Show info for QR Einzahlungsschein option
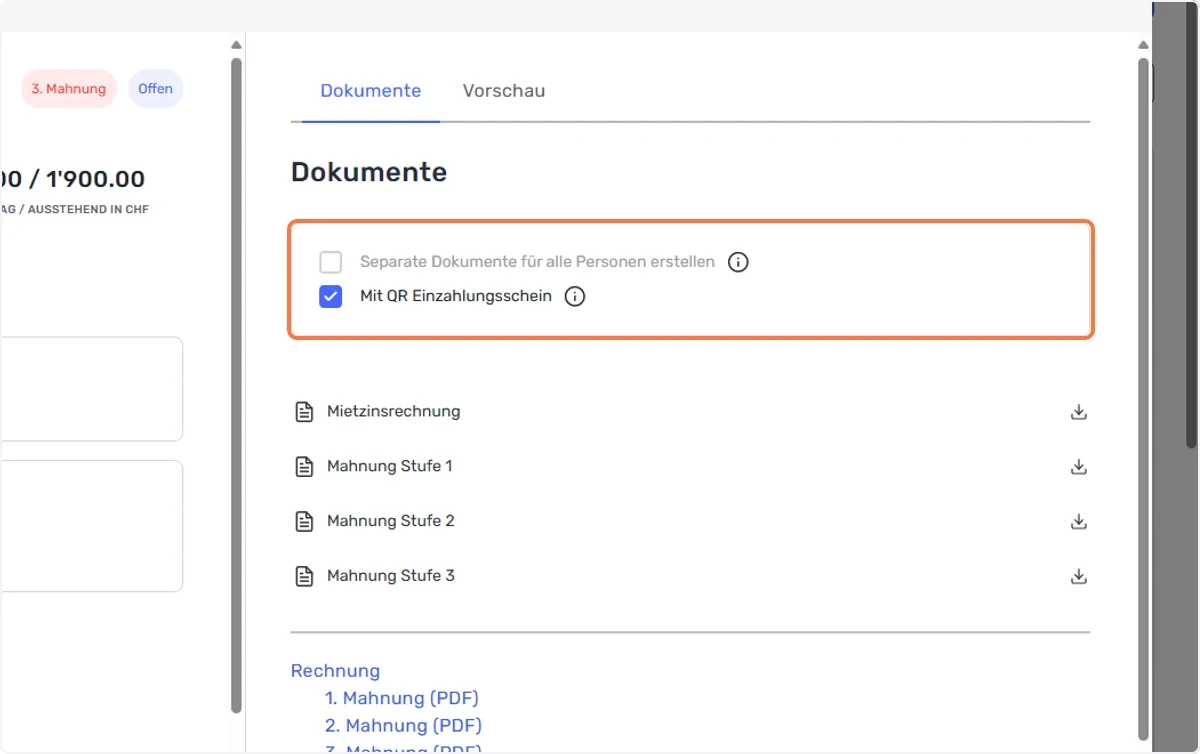 575,297
